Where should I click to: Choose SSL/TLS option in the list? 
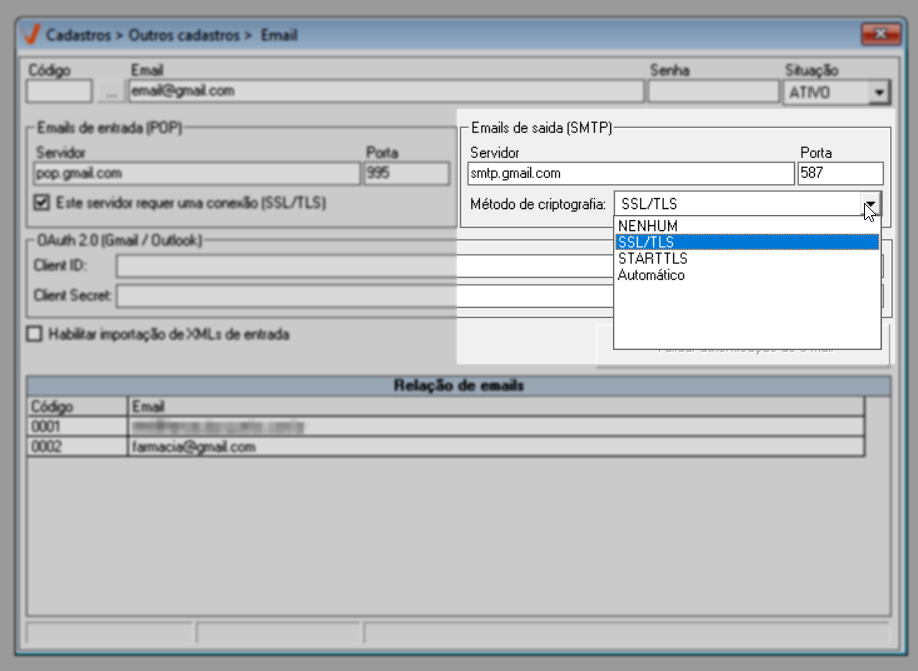click(x=747, y=242)
